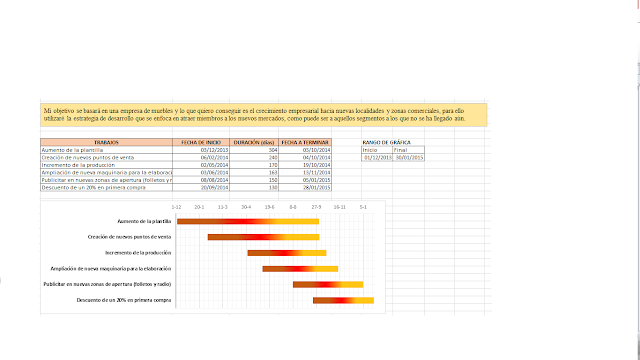The width and height of the screenshot is (640, 360).
Task: Select duration cell 163
Action: (x=254, y=173)
